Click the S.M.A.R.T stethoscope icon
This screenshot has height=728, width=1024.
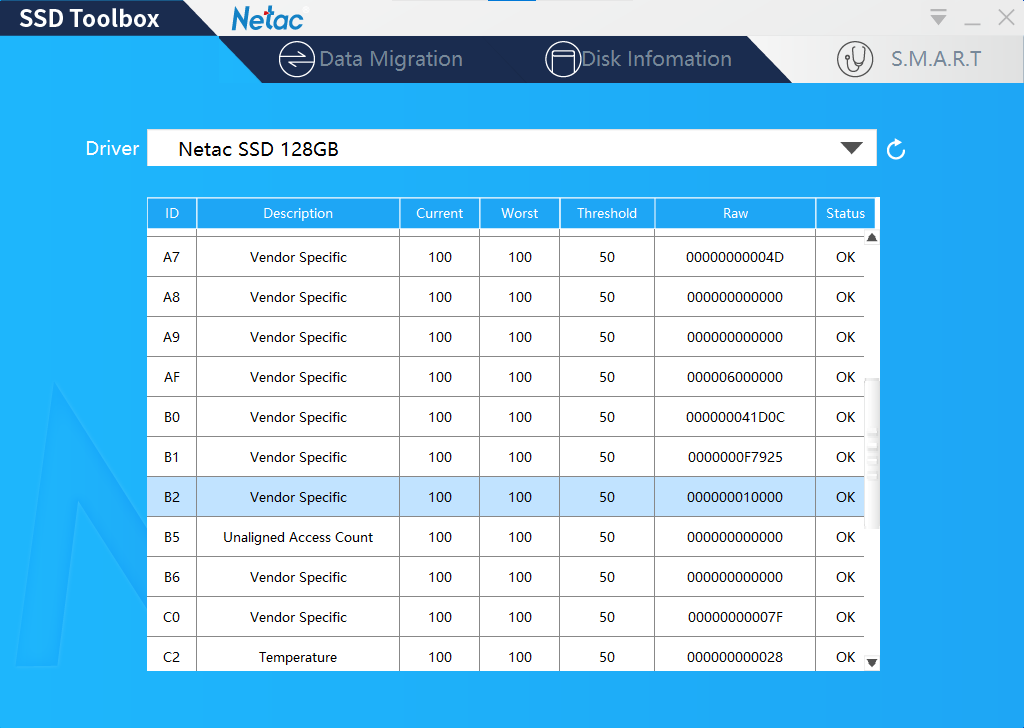point(855,59)
